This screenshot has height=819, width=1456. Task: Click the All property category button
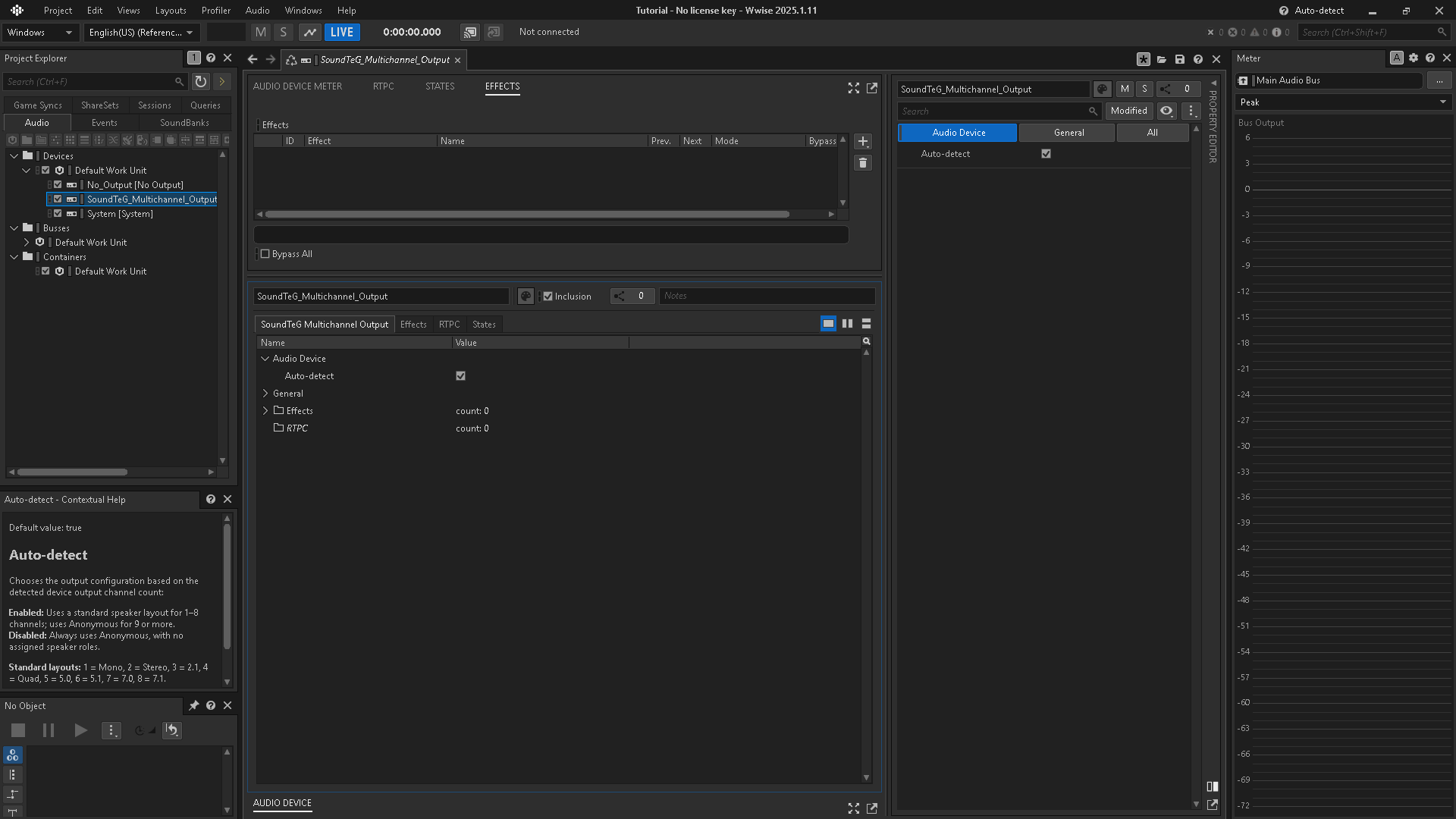1152,133
